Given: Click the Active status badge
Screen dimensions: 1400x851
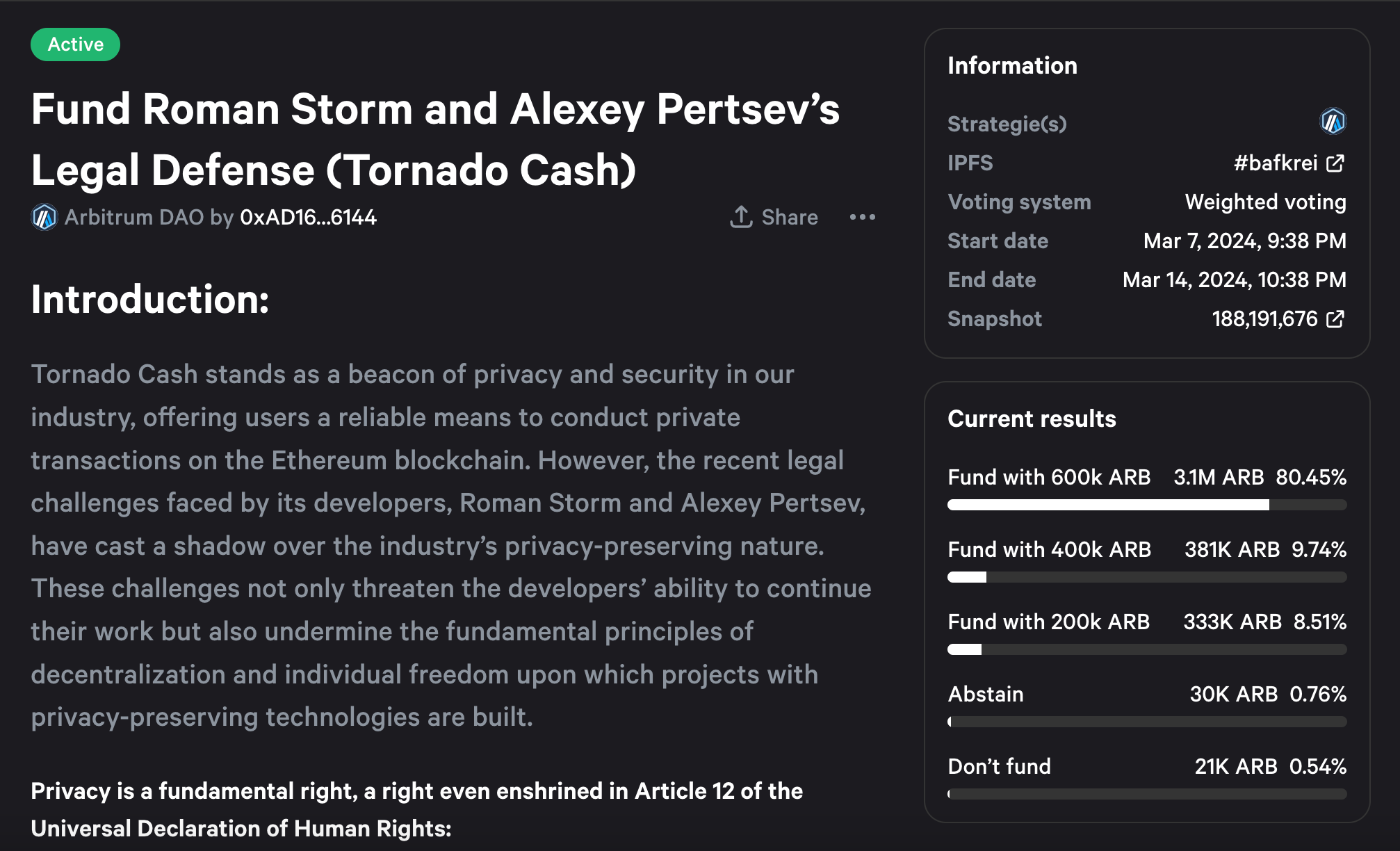Looking at the screenshot, I should coord(75,44).
